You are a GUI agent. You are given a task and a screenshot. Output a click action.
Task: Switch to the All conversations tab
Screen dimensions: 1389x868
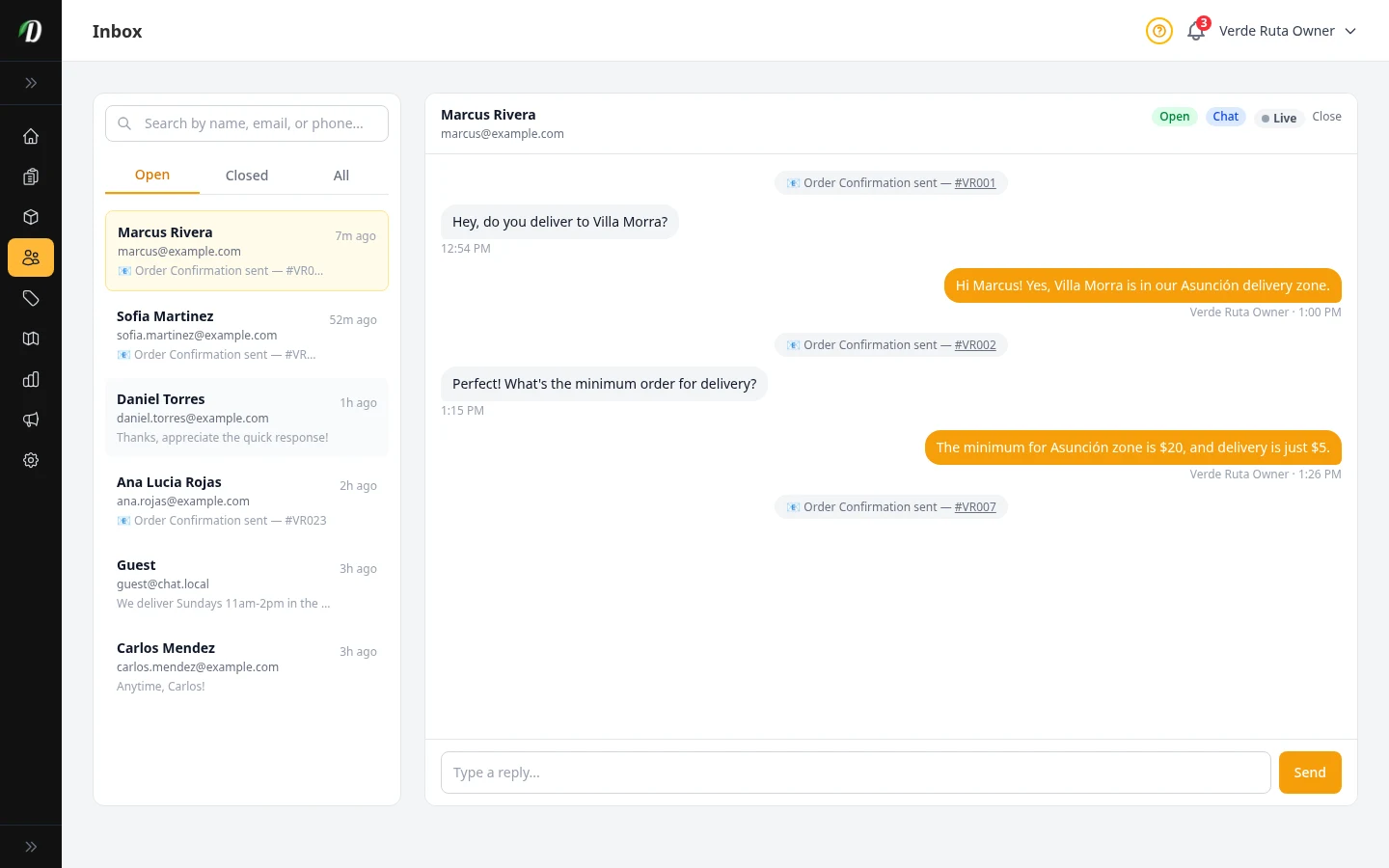point(341,176)
